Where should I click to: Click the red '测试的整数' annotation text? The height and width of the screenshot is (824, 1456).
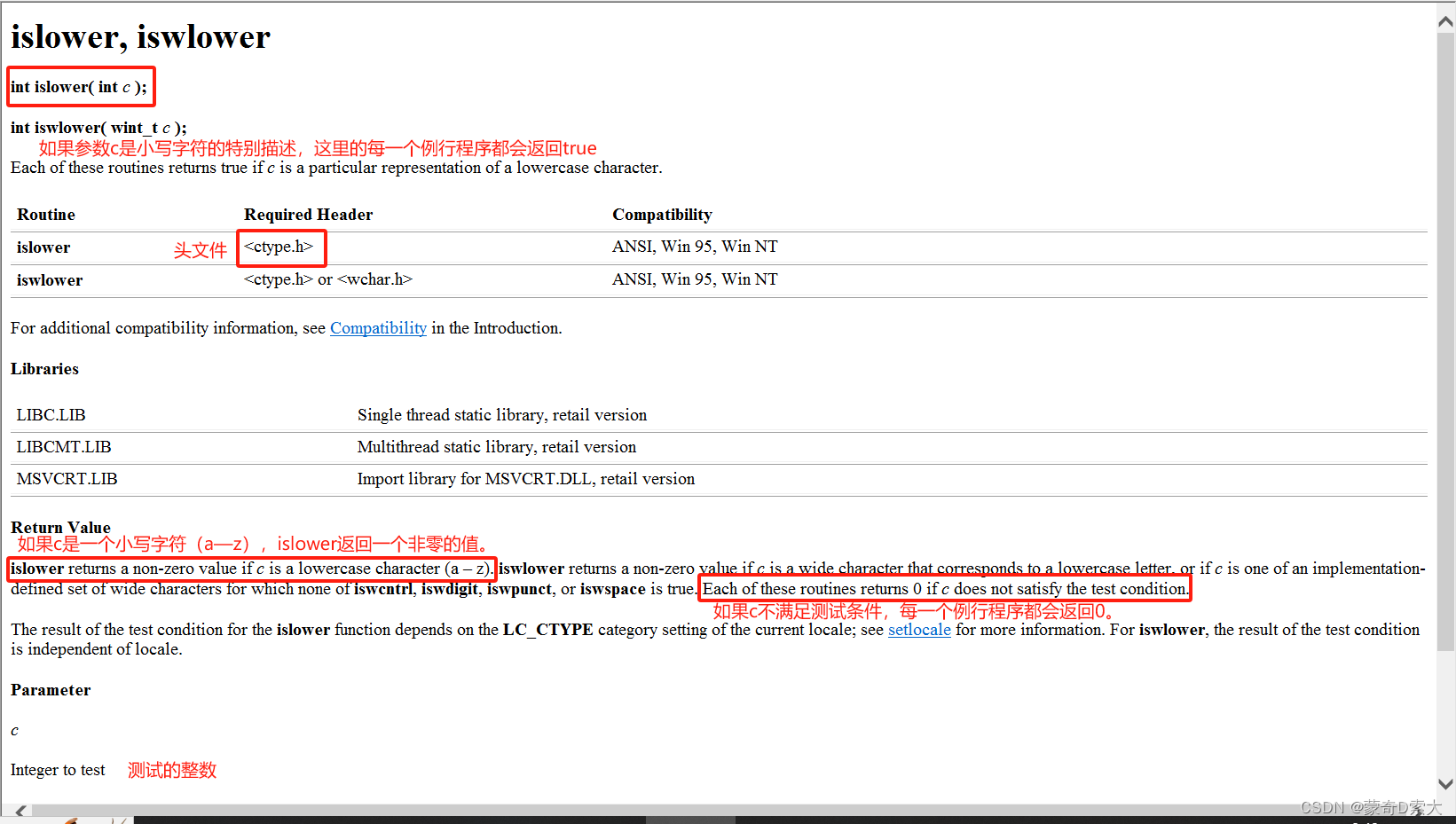click(172, 770)
